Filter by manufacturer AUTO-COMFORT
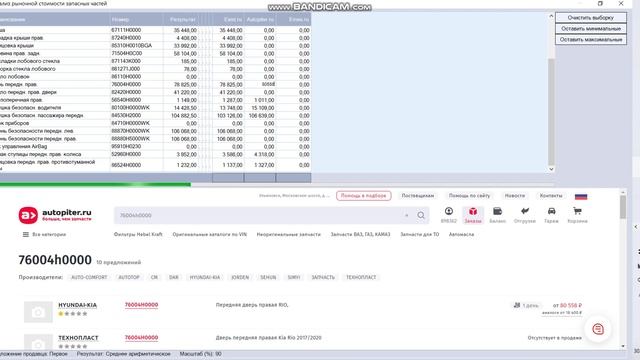The width and height of the screenshot is (640, 360). click(x=89, y=277)
